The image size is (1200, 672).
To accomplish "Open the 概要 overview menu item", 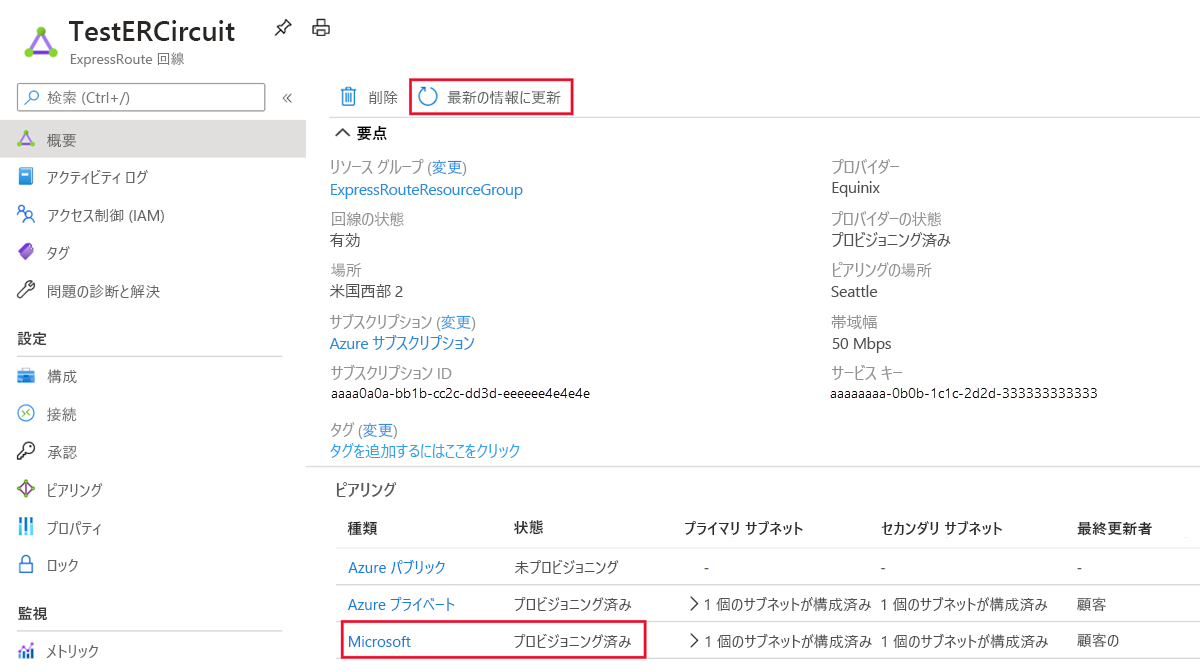I will [x=153, y=139].
